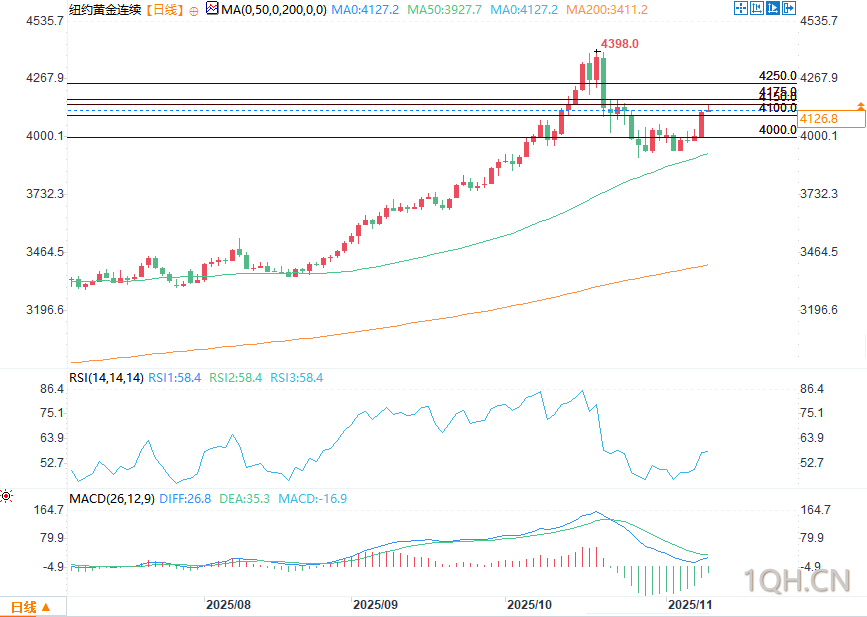
Task: Click the left-axis MACD 164.7 label
Action: [49, 510]
